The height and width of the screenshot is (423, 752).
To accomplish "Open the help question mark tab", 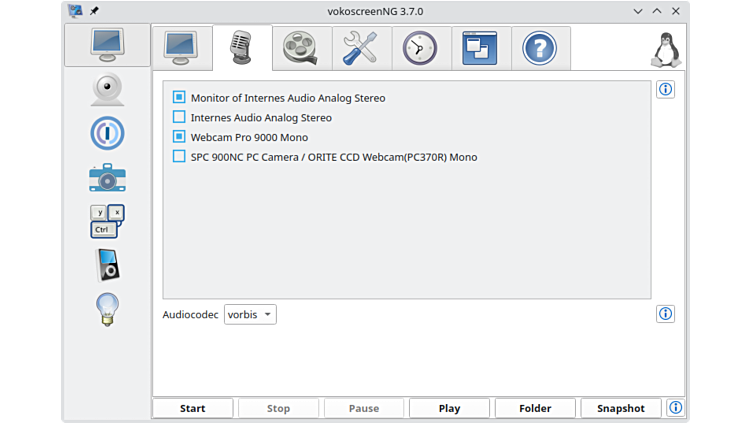I will (540, 48).
